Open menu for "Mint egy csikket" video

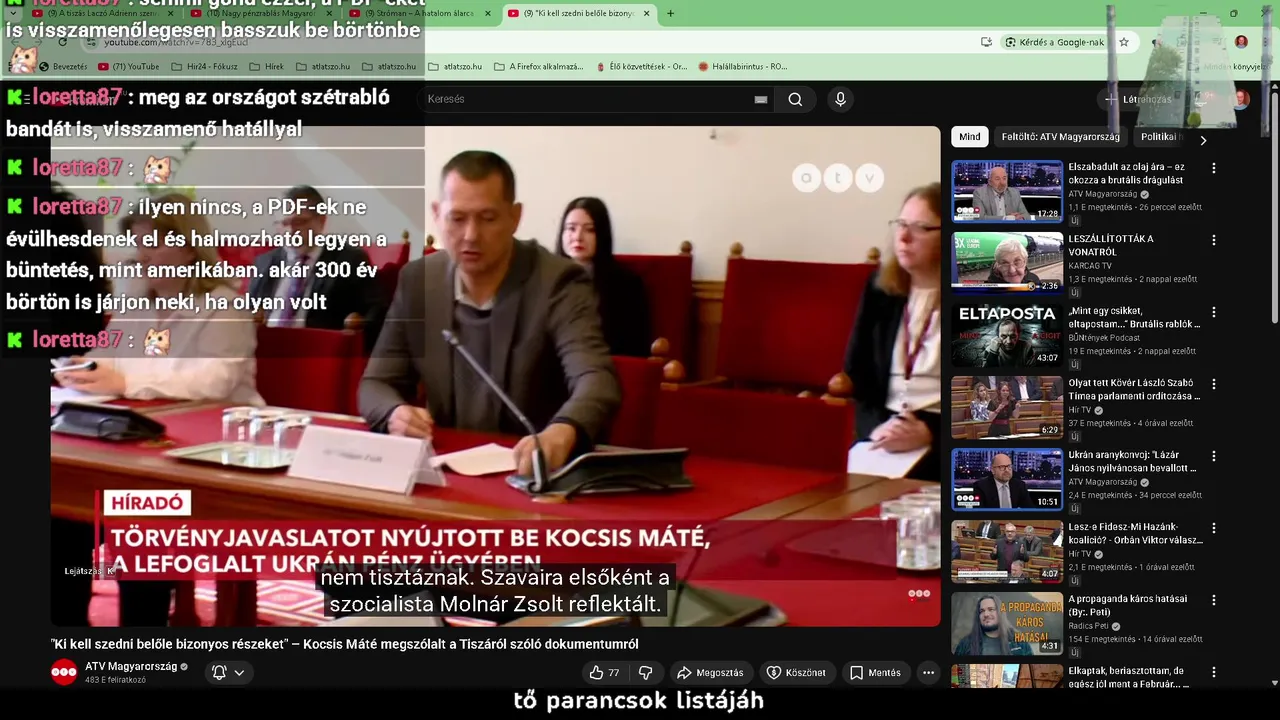point(1214,312)
